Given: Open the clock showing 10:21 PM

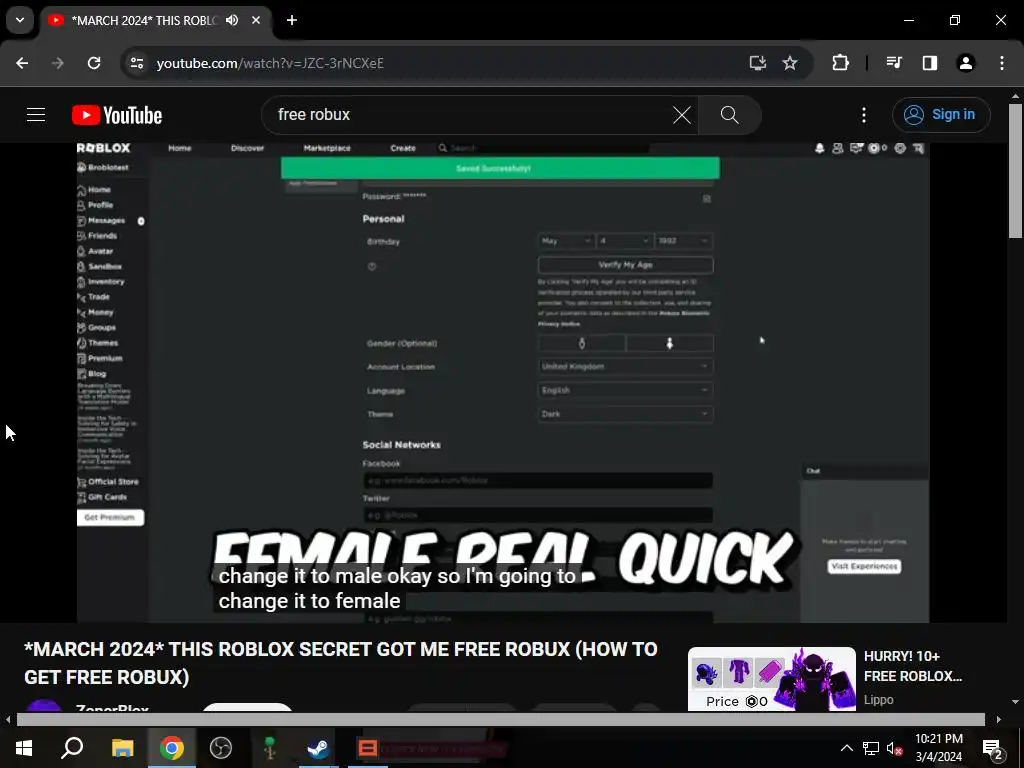Looking at the screenshot, I should [938, 748].
